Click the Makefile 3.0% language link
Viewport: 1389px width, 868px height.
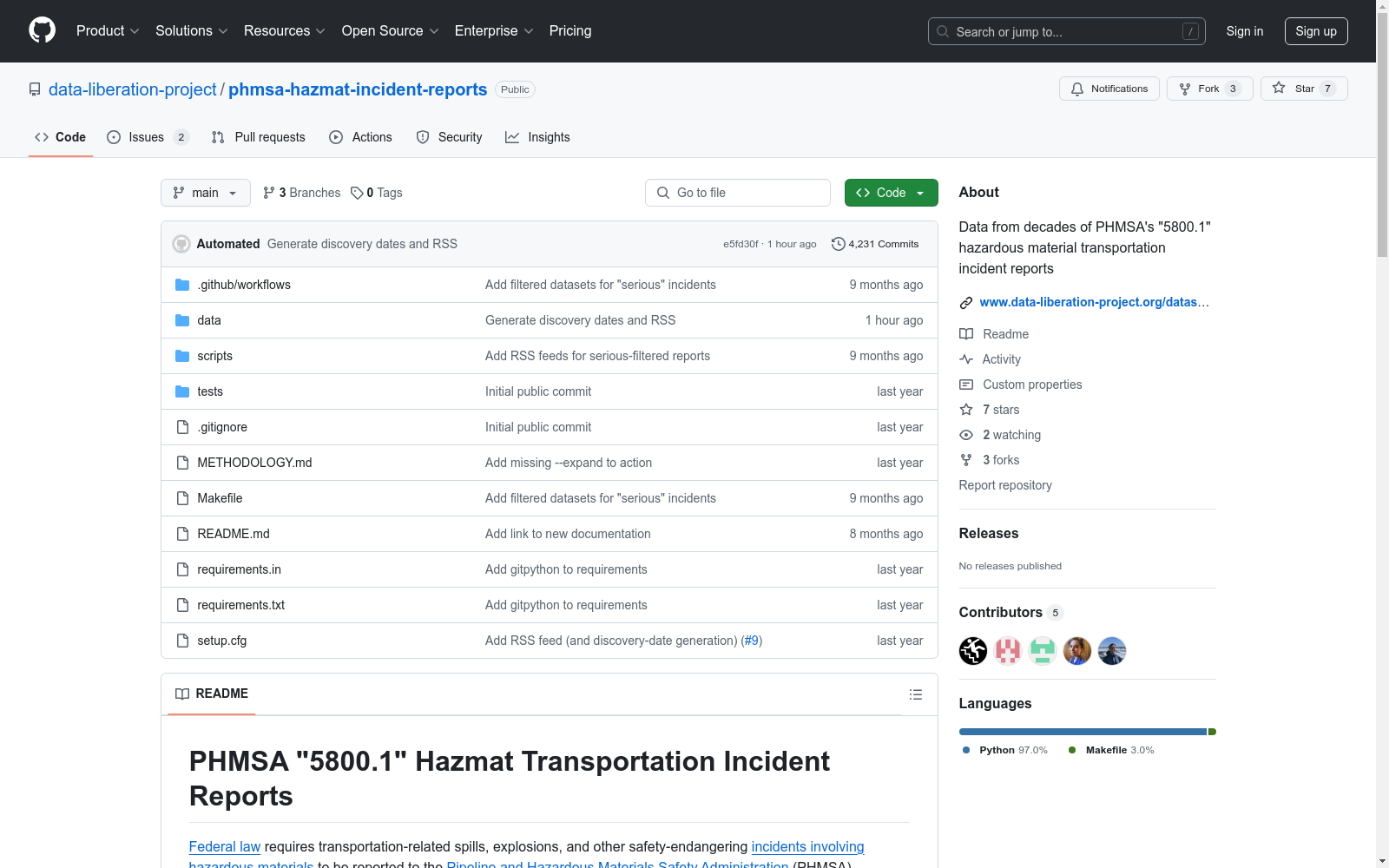point(1111,750)
